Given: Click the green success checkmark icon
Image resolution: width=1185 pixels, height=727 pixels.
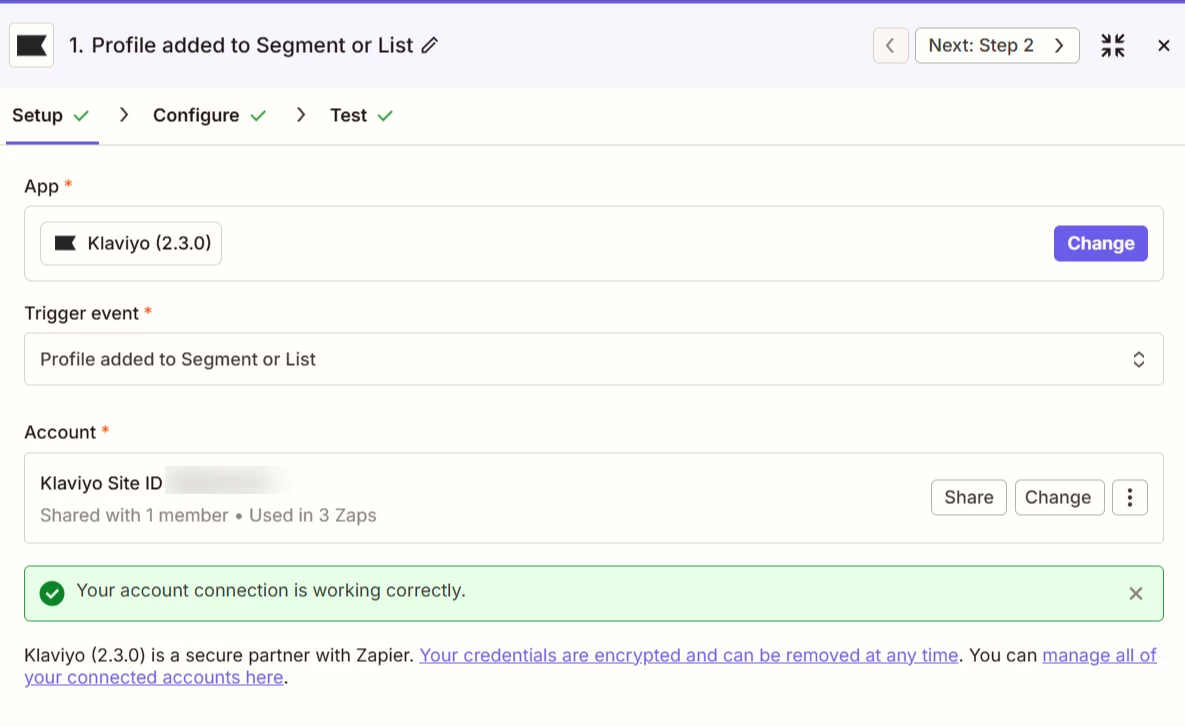Looking at the screenshot, I should pos(52,593).
